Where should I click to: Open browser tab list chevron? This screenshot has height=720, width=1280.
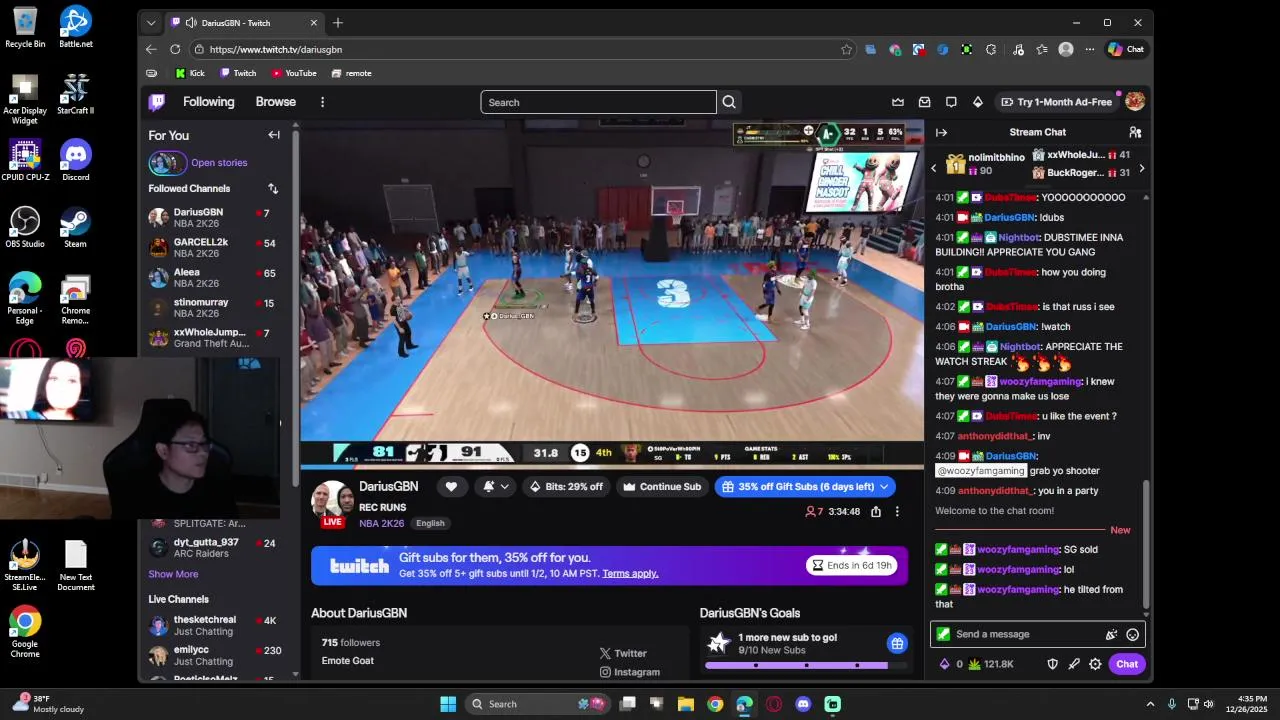[x=151, y=22]
